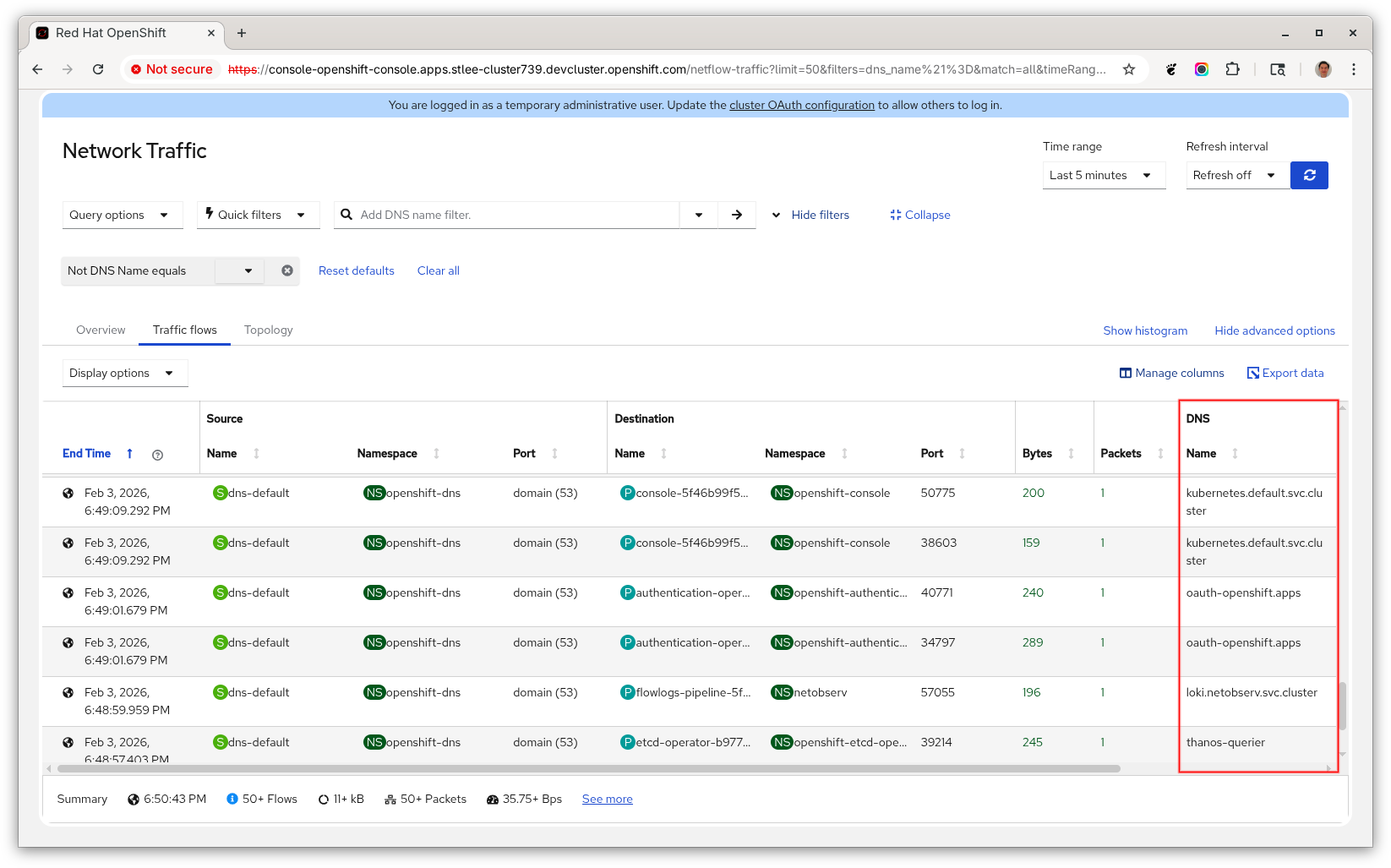
Task: Open Display options dropdown
Action: tap(124, 373)
